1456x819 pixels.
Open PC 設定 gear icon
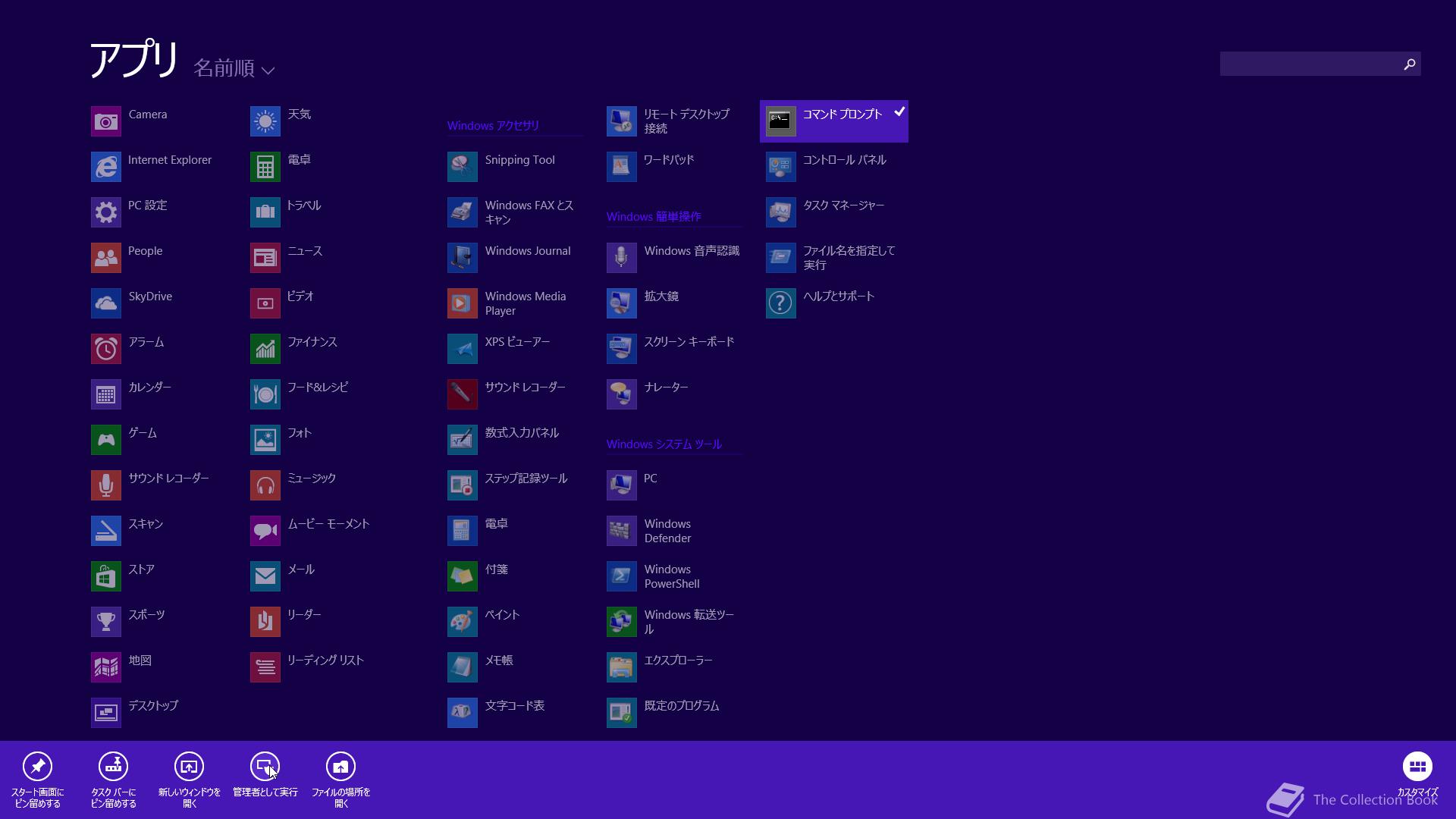point(106,212)
